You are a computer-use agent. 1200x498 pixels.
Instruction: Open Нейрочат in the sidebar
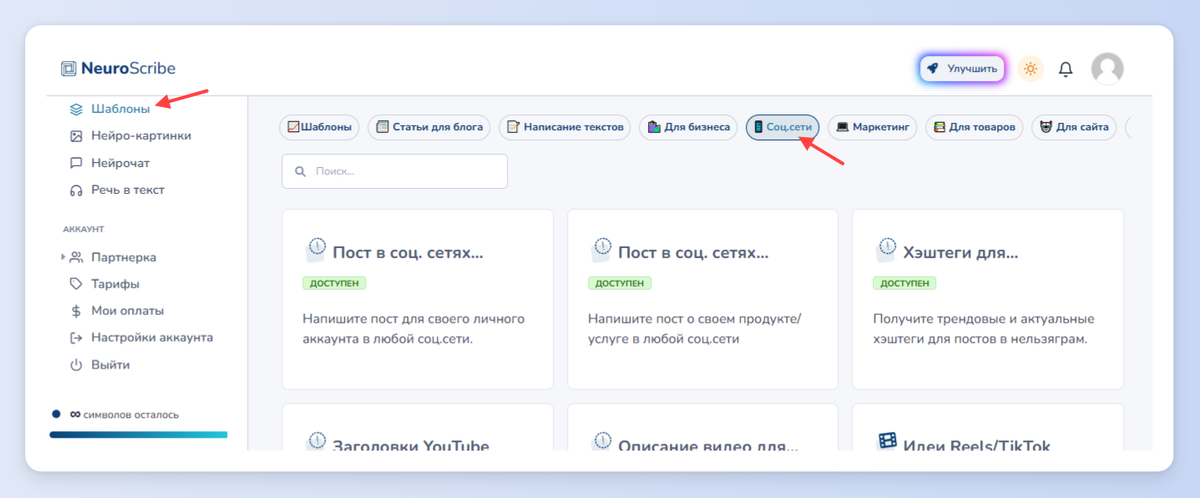[120, 162]
